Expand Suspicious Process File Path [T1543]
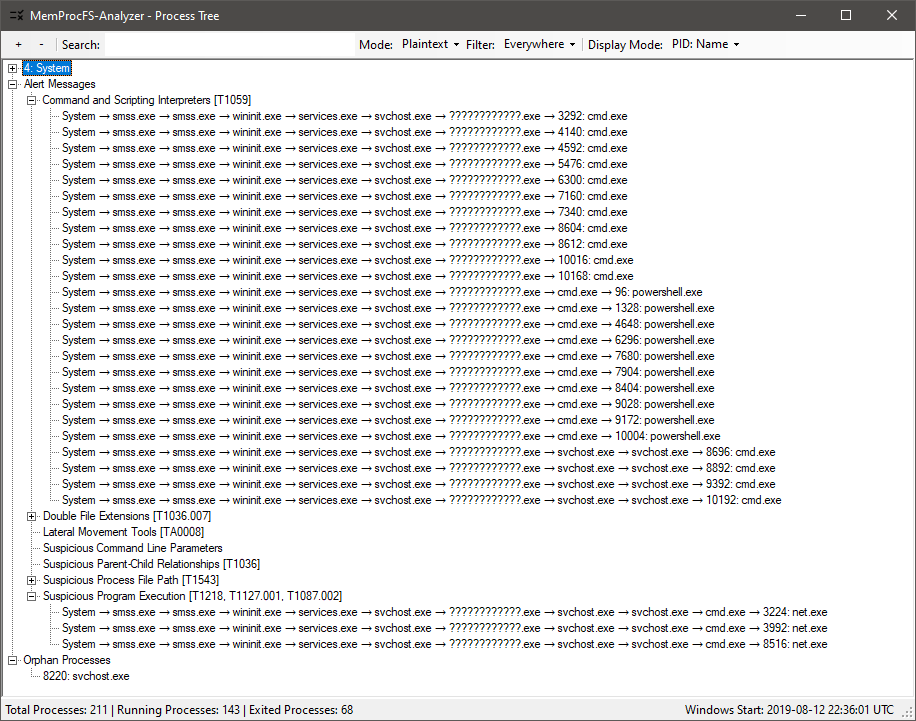This screenshot has height=721, width=916. tap(32, 581)
